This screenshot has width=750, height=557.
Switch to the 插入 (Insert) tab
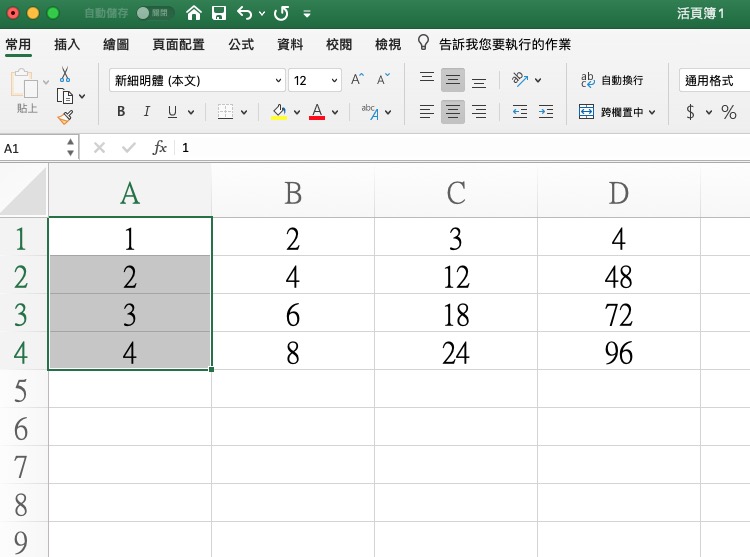pyautogui.click(x=67, y=44)
